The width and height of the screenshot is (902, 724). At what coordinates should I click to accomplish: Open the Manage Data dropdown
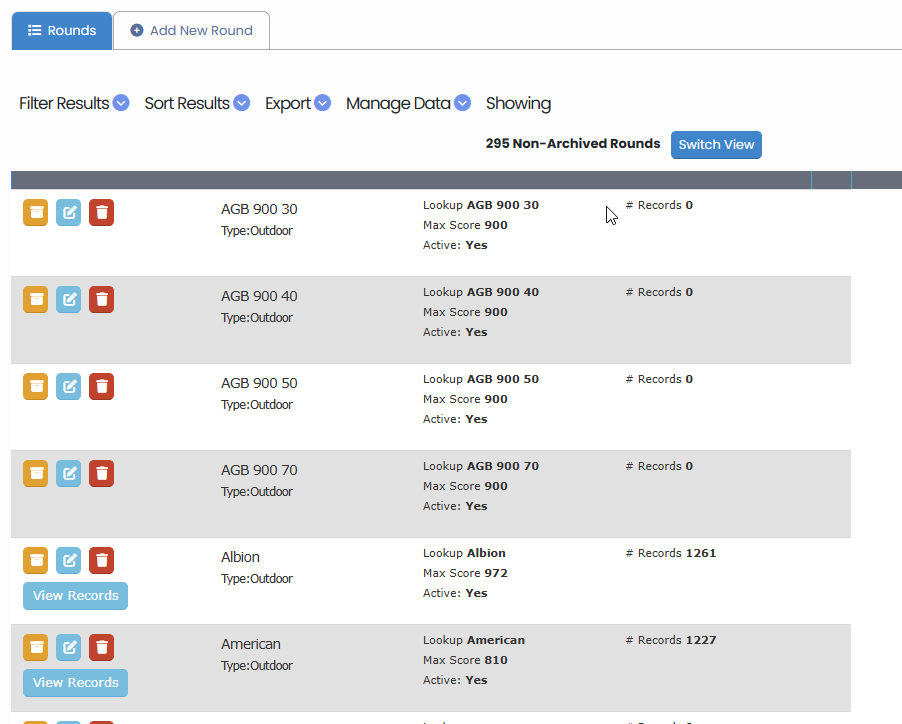[408, 104]
